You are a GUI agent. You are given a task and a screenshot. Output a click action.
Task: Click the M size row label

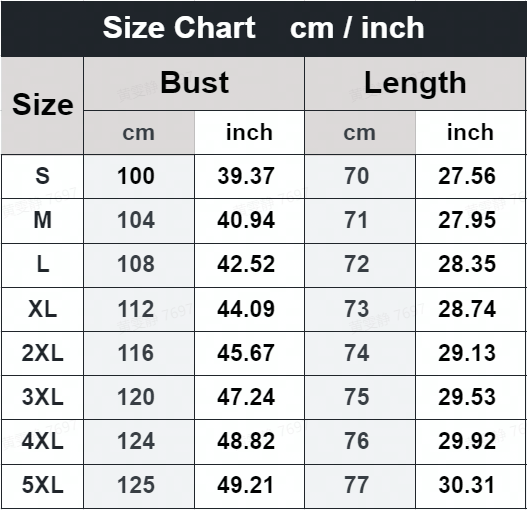coord(42,221)
